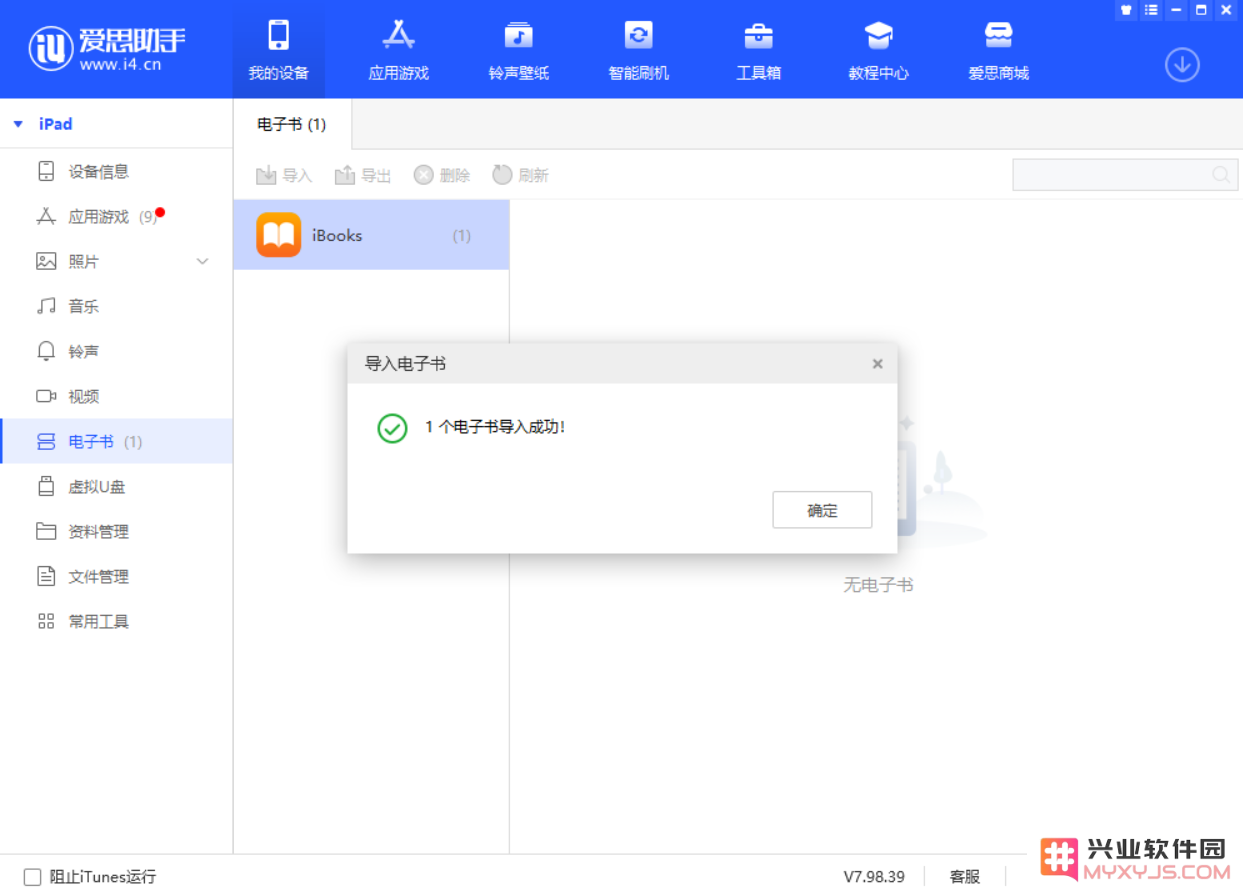This screenshot has height=896, width=1243.
Task: Select the iBooks category row
Action: [371, 235]
